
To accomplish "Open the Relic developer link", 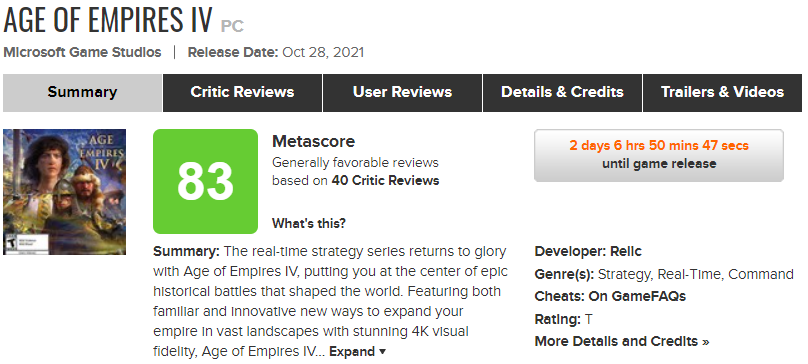I will tap(626, 252).
